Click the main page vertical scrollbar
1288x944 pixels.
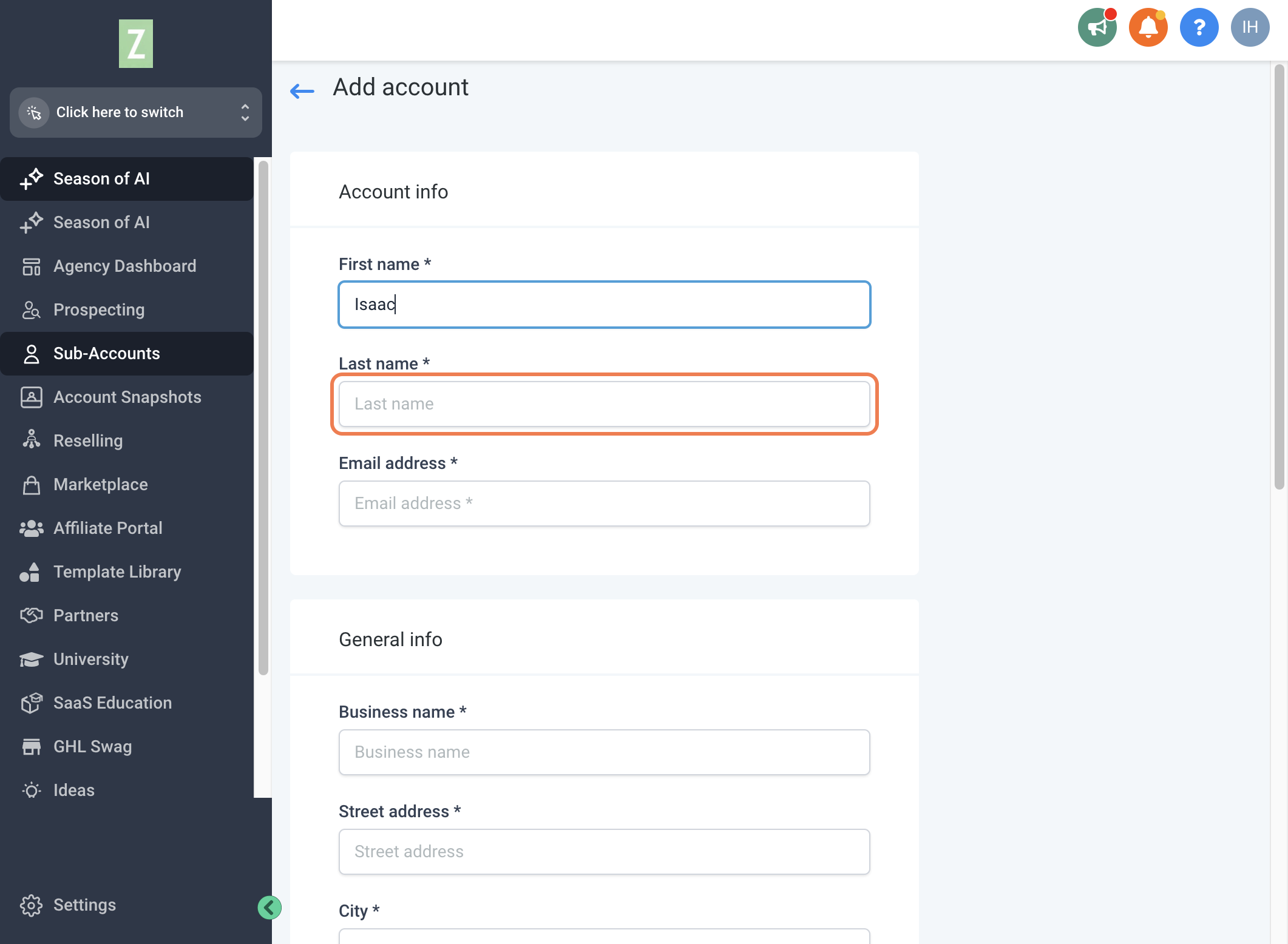[x=1279, y=277]
